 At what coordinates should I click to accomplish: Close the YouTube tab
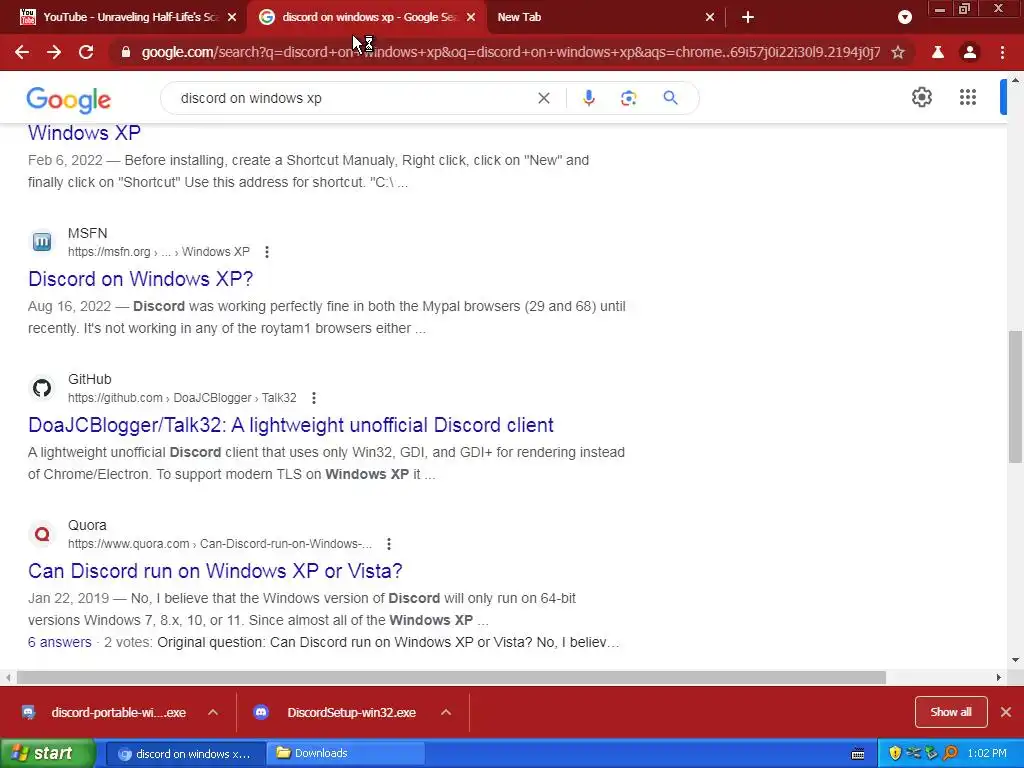tap(232, 17)
